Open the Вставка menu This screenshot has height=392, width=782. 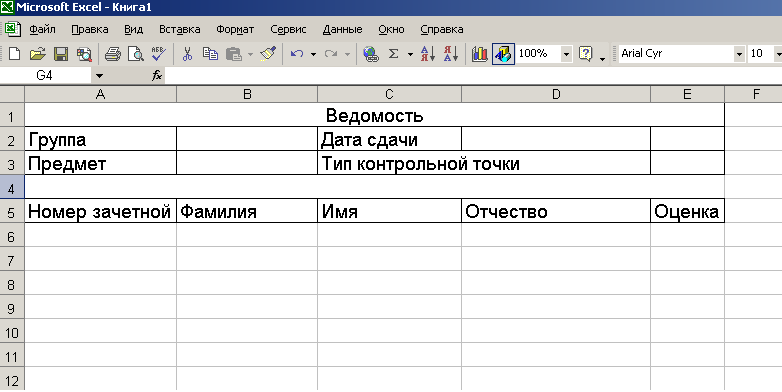[x=180, y=29]
